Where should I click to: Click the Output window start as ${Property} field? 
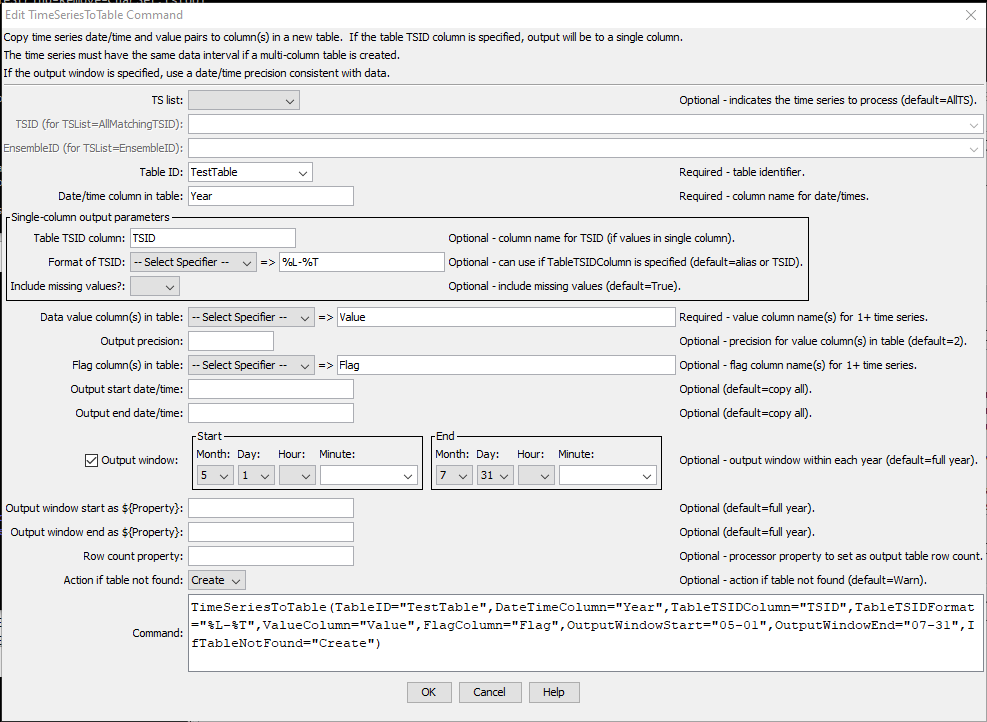click(x=271, y=508)
